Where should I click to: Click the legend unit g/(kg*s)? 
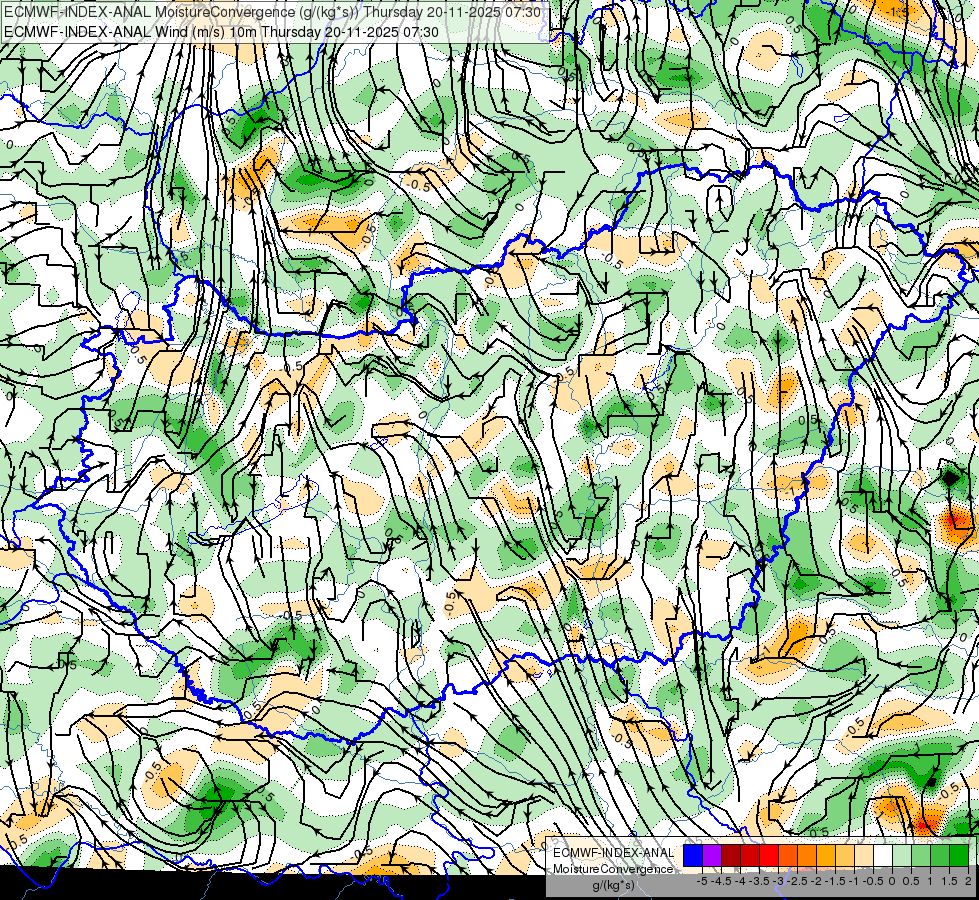coord(613,886)
